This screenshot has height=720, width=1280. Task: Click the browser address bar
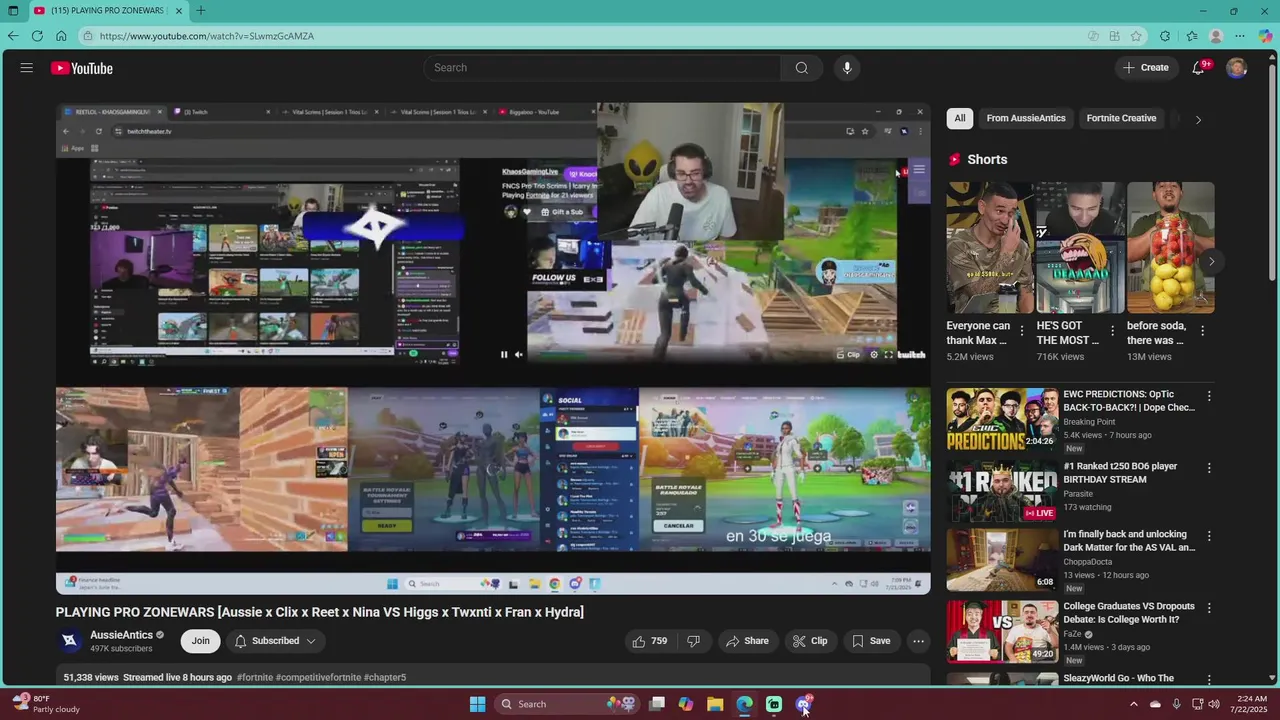pyautogui.click(x=580, y=36)
